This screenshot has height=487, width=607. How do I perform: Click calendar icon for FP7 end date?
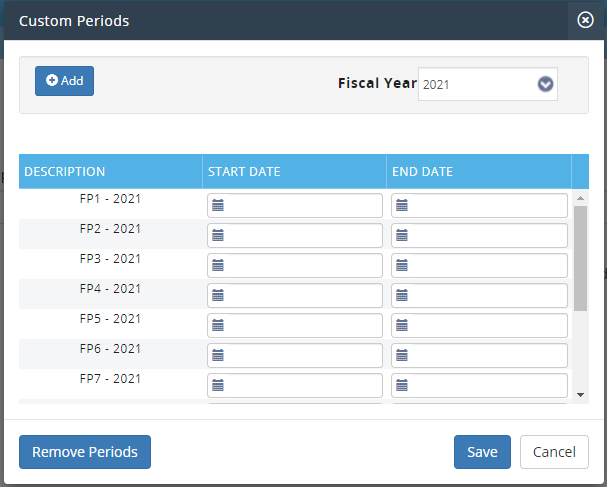tap(402, 385)
